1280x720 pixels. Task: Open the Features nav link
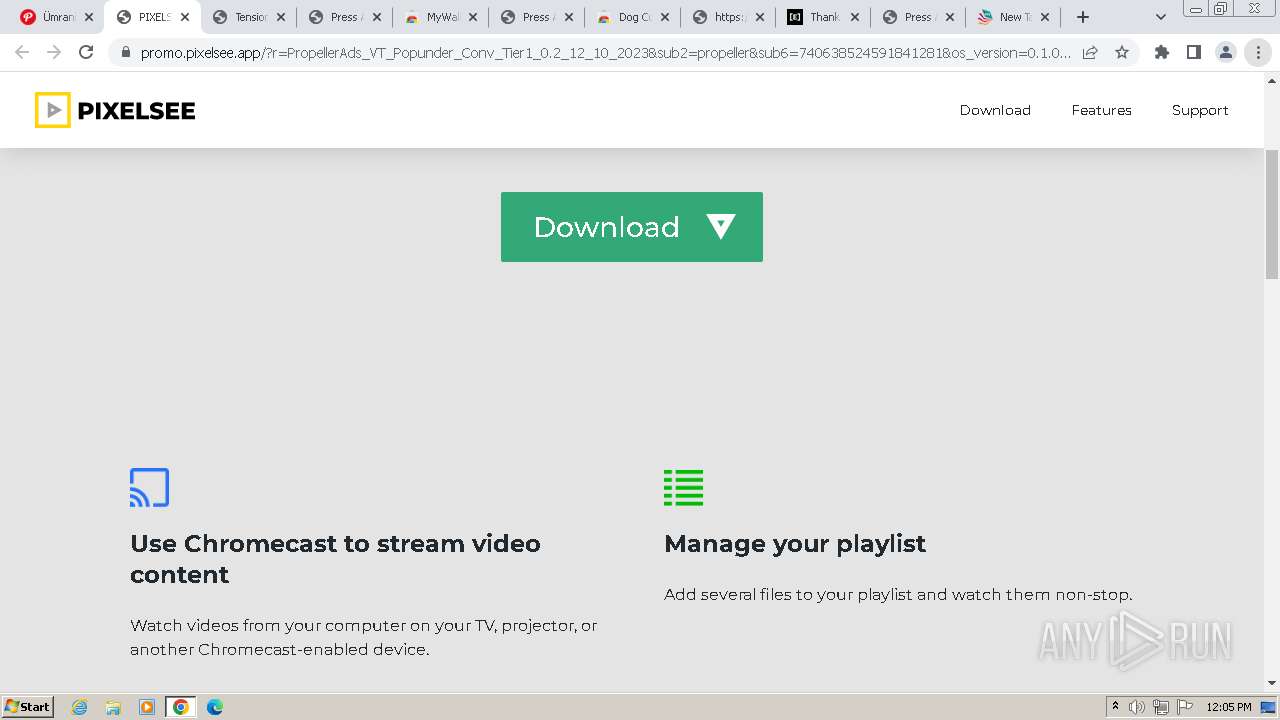[1101, 110]
